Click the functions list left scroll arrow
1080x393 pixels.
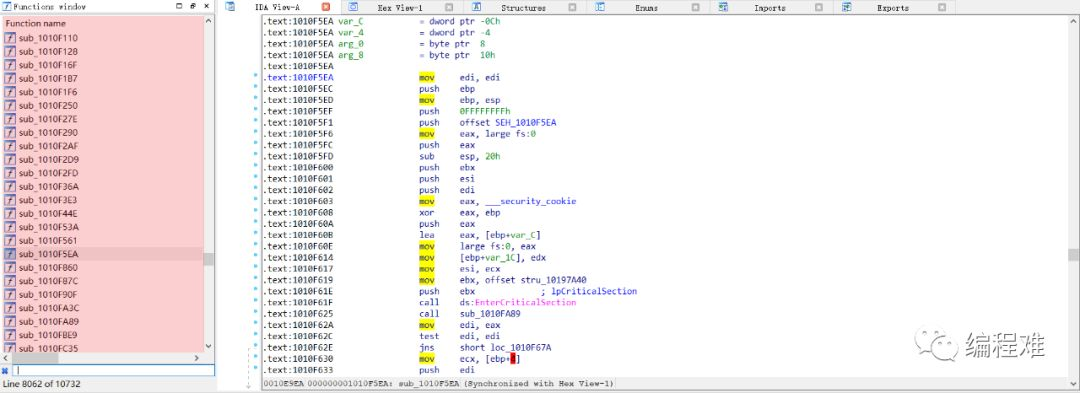[7, 358]
